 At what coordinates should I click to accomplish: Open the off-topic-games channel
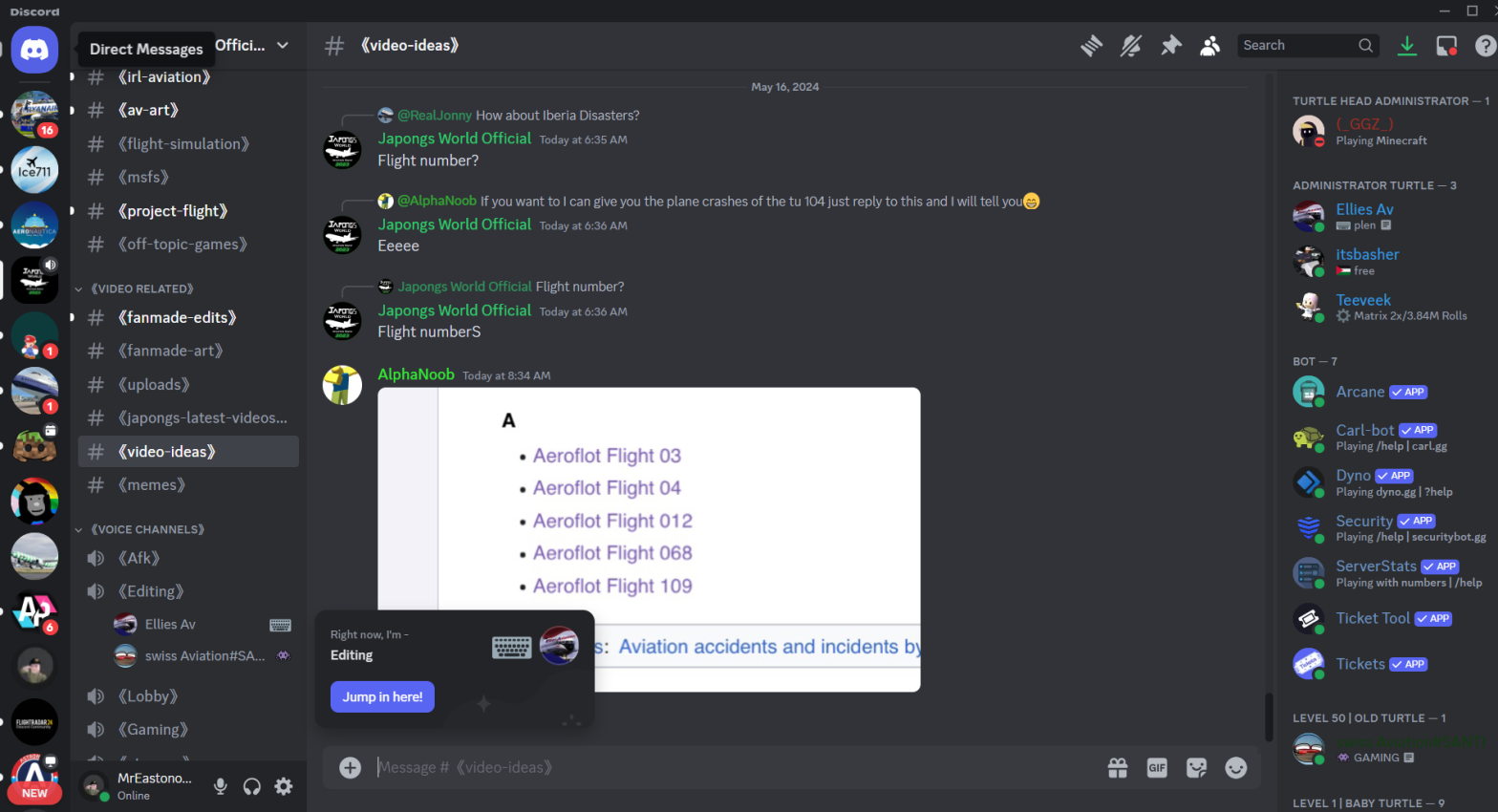click(x=188, y=245)
